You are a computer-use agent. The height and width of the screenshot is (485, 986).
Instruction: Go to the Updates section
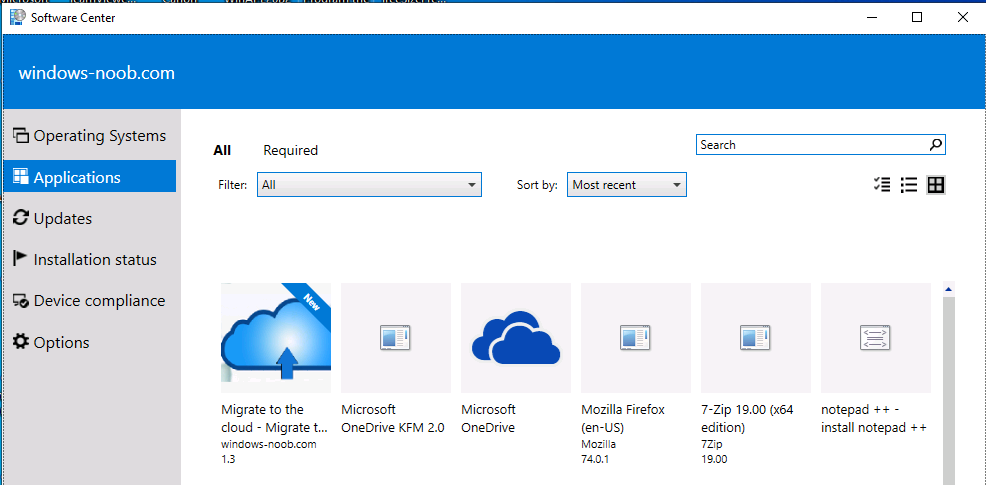(90, 218)
